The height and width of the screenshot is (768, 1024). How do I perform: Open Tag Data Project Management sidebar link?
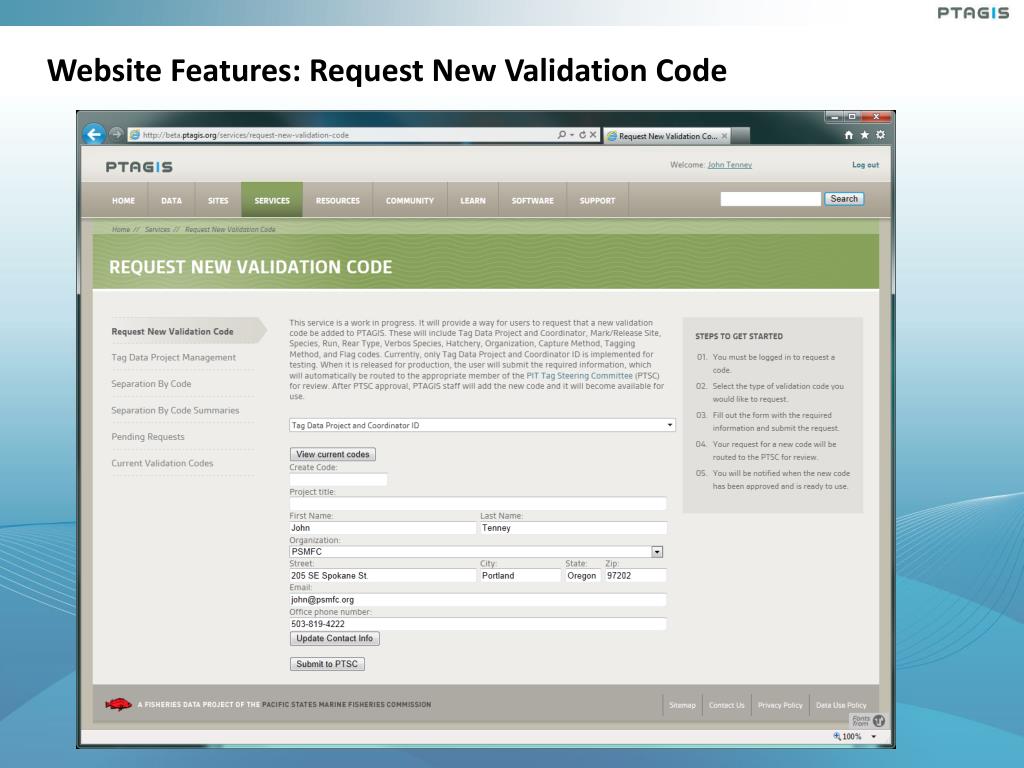pos(174,357)
